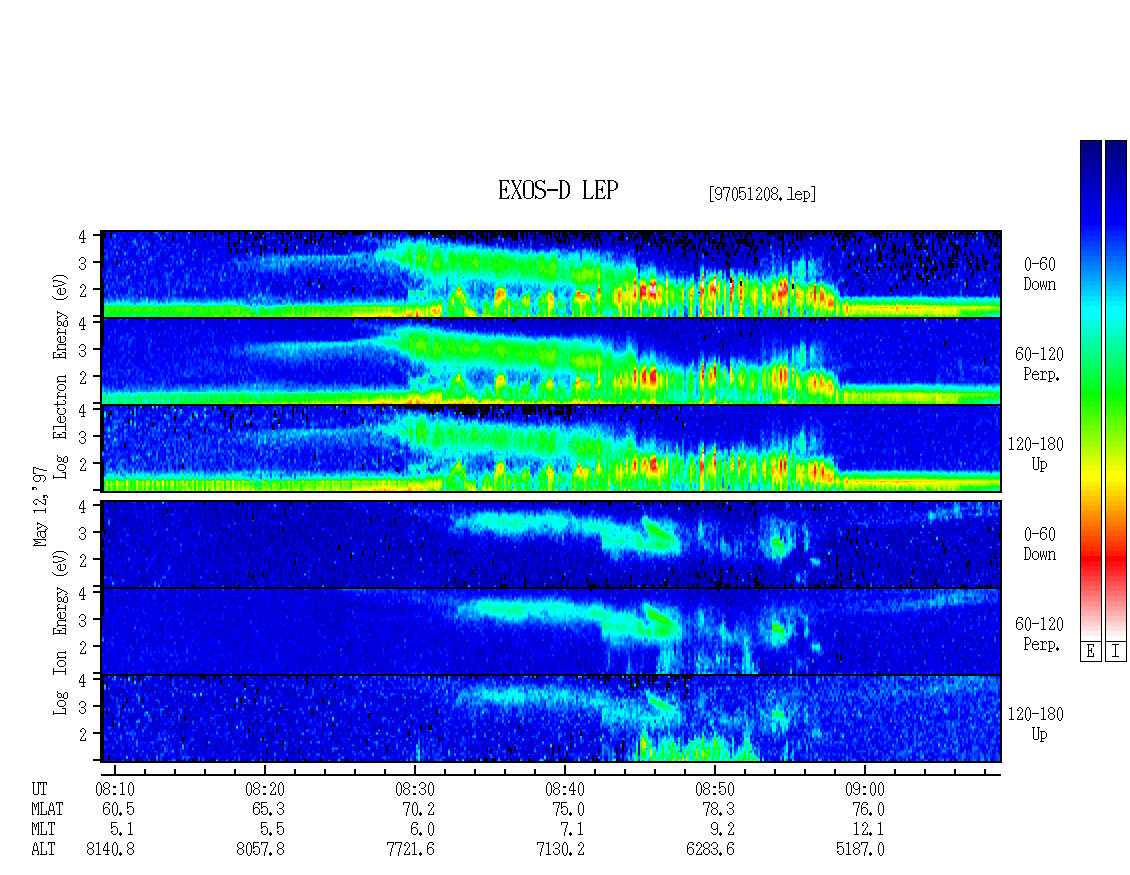The height and width of the screenshot is (875, 1130).
Task: Click the electron color scale bar above E
Action: (1090, 389)
